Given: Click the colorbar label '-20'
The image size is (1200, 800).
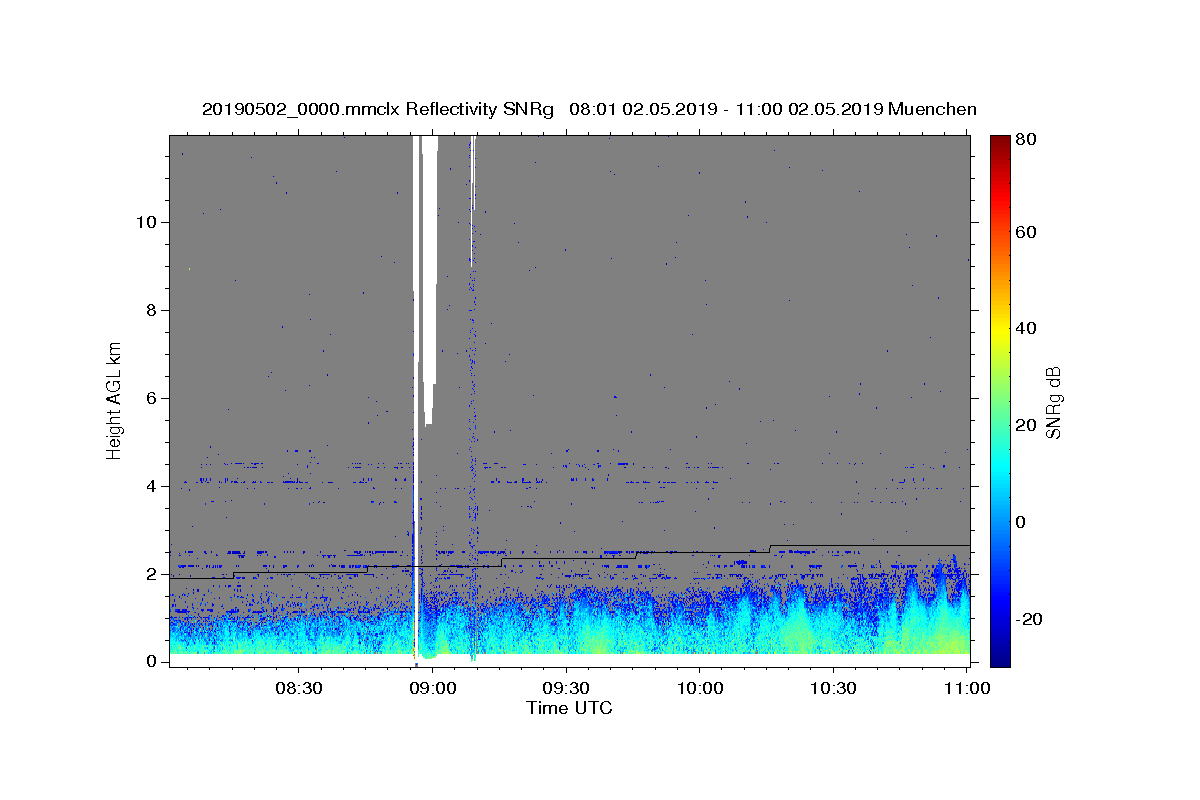Looking at the screenshot, I should click(x=1030, y=619).
